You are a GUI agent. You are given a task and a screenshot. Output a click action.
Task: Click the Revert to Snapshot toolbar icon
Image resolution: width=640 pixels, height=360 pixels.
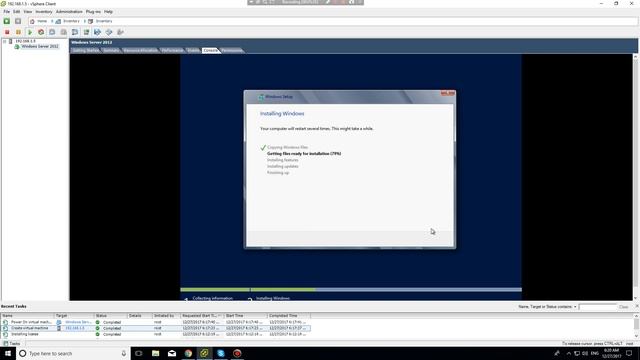click(64, 32)
